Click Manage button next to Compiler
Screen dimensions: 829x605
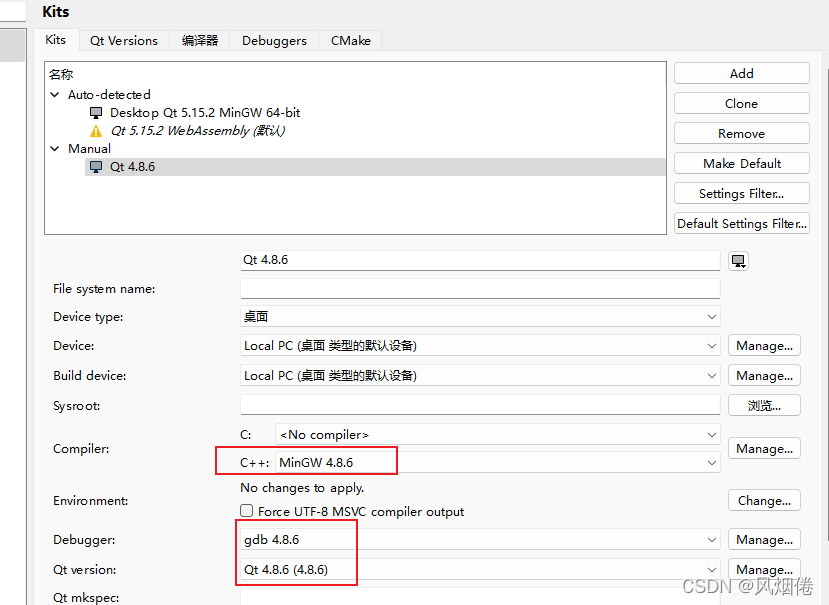click(764, 448)
